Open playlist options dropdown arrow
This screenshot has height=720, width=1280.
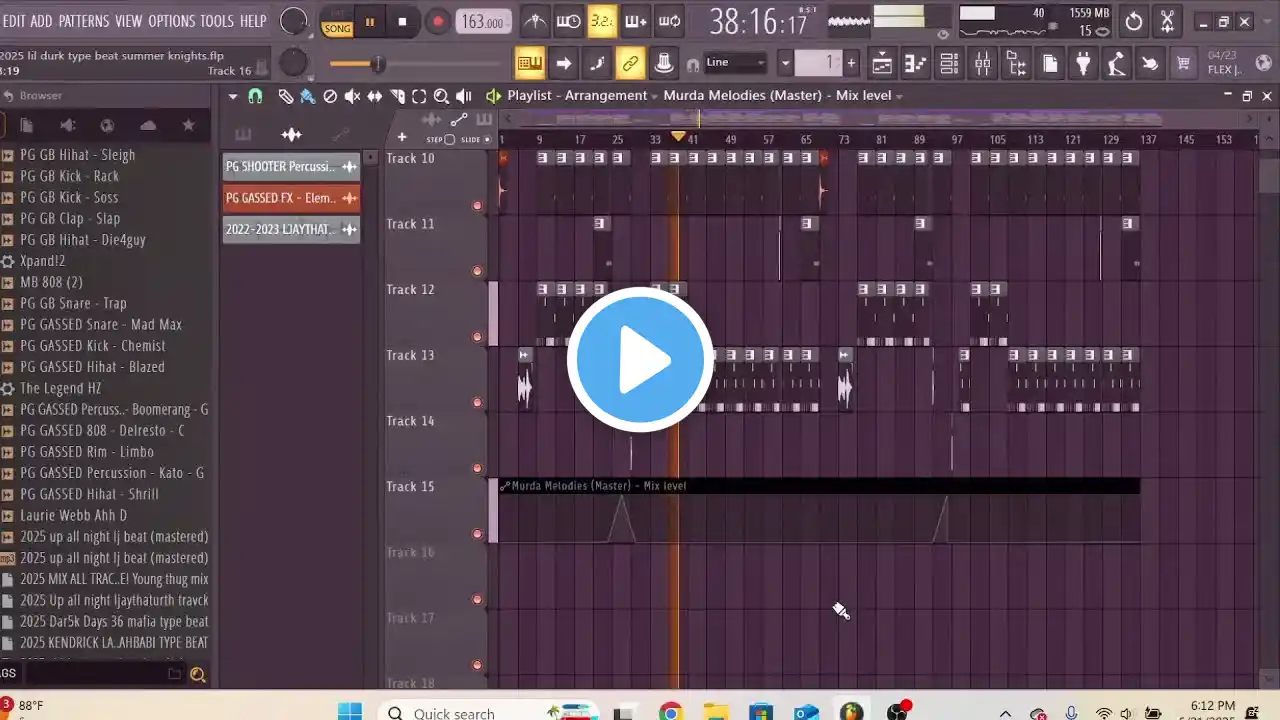(232, 96)
